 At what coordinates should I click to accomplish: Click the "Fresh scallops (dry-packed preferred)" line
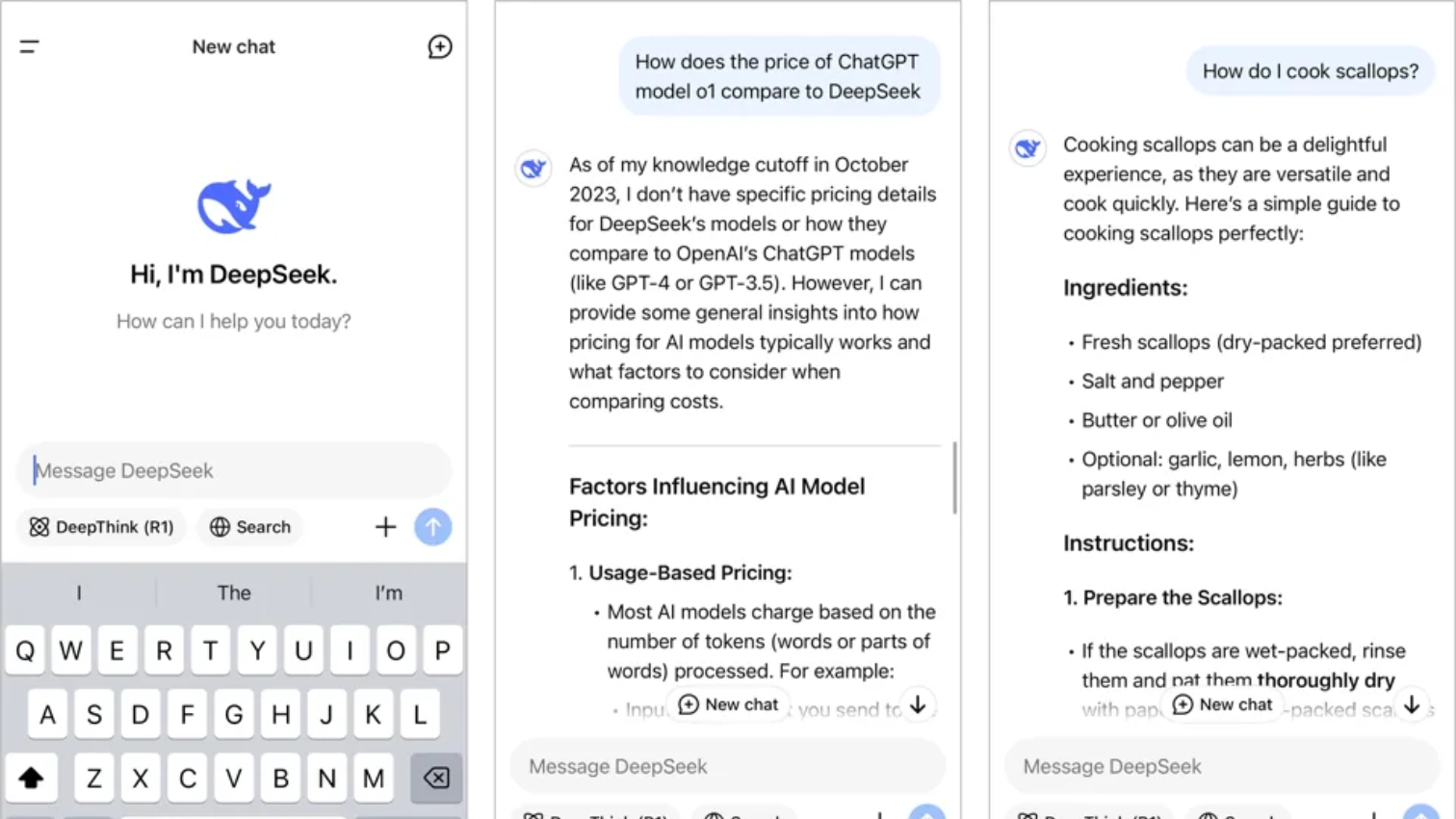[x=1252, y=342]
